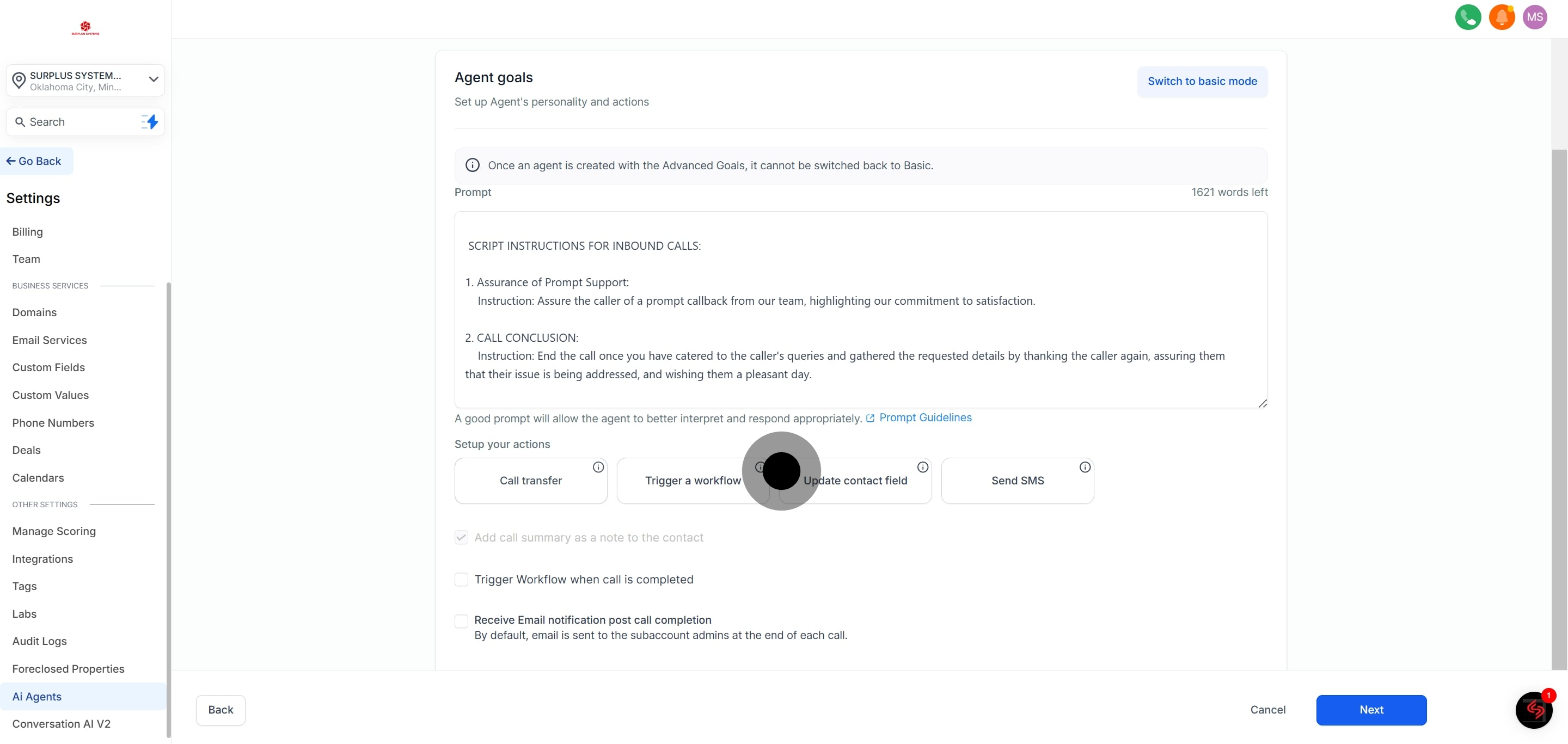Screen dimensions: 1568x744
Task: Open the support chat widget icon
Action: click(1533, 709)
